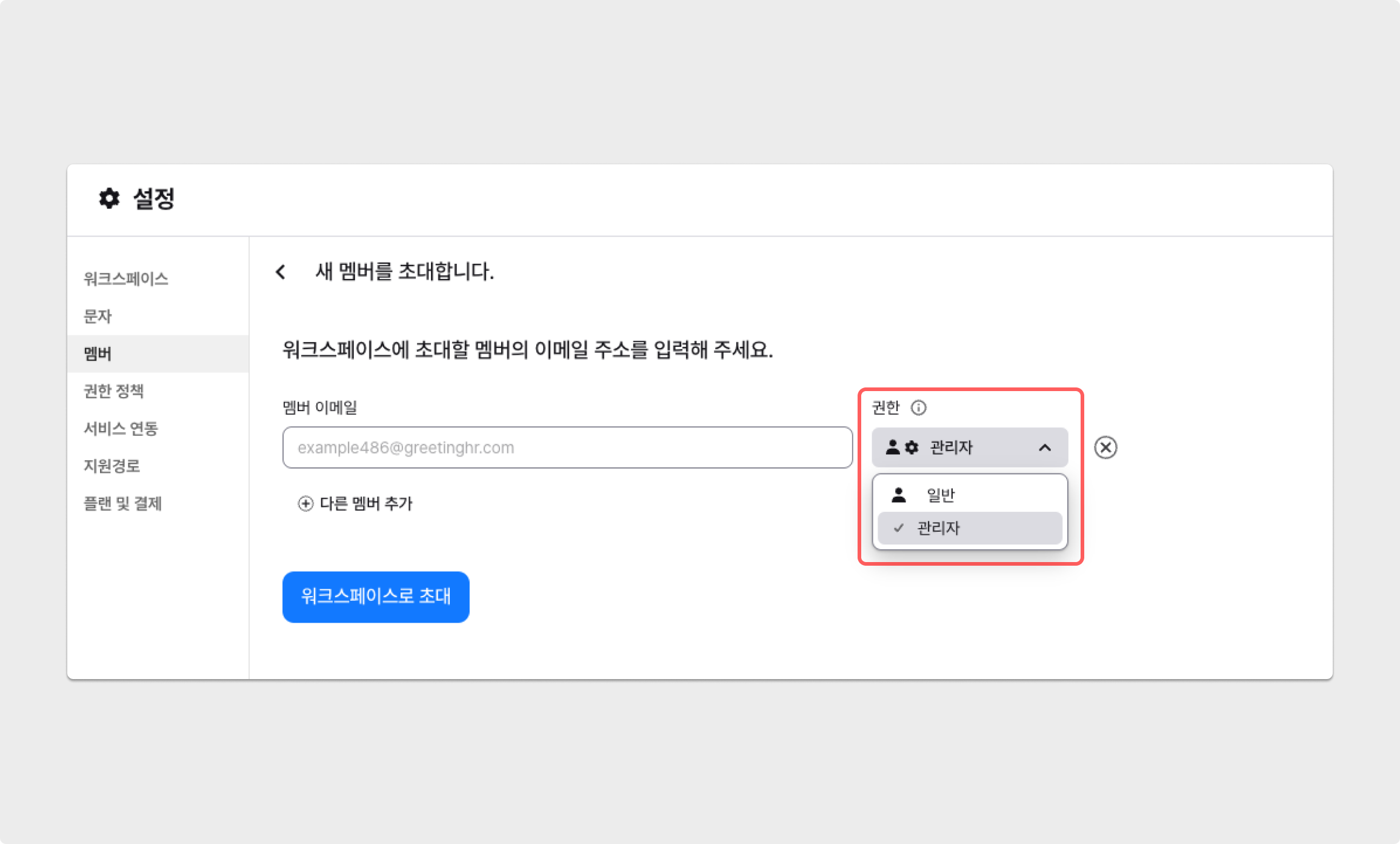Select 일반 permission from dropdown list
This screenshot has height=844, width=1400.
click(x=940, y=495)
